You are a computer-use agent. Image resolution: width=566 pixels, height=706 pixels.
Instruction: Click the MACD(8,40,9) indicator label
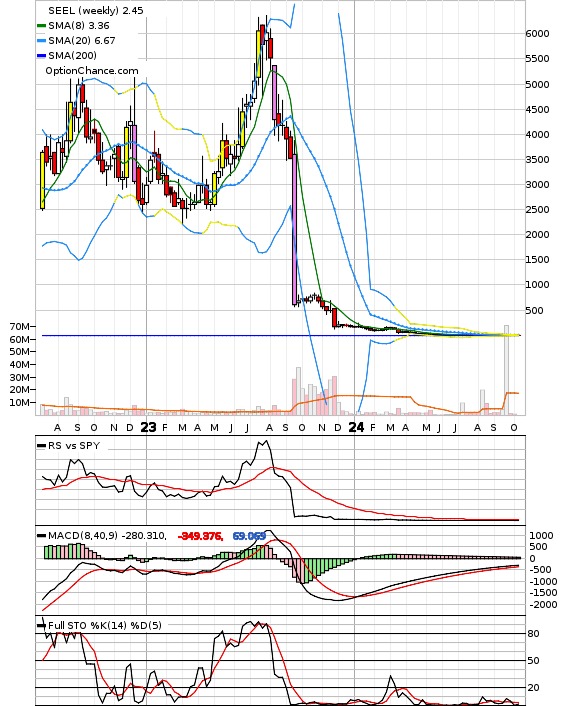tap(82, 535)
